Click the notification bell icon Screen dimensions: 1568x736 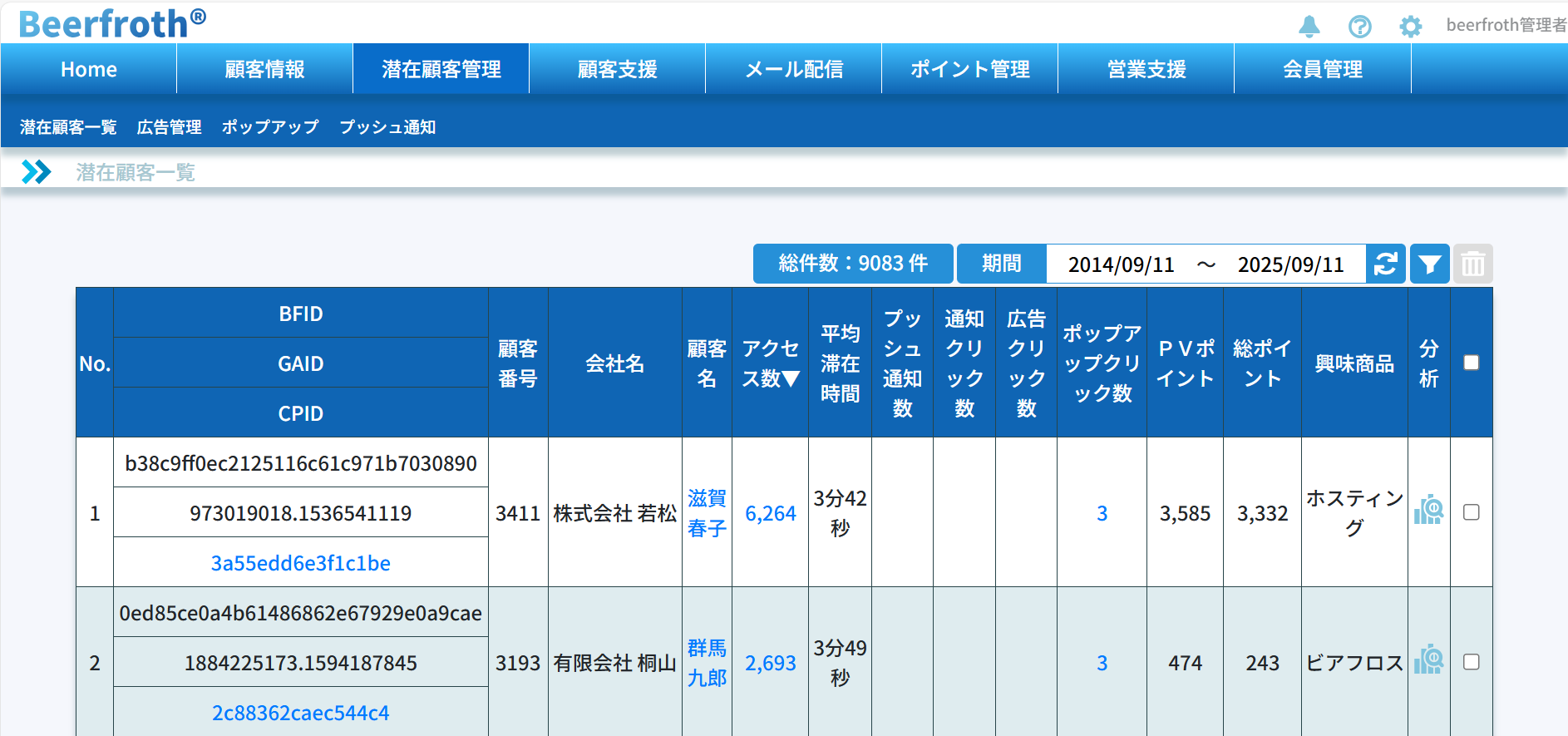pyautogui.click(x=1309, y=27)
